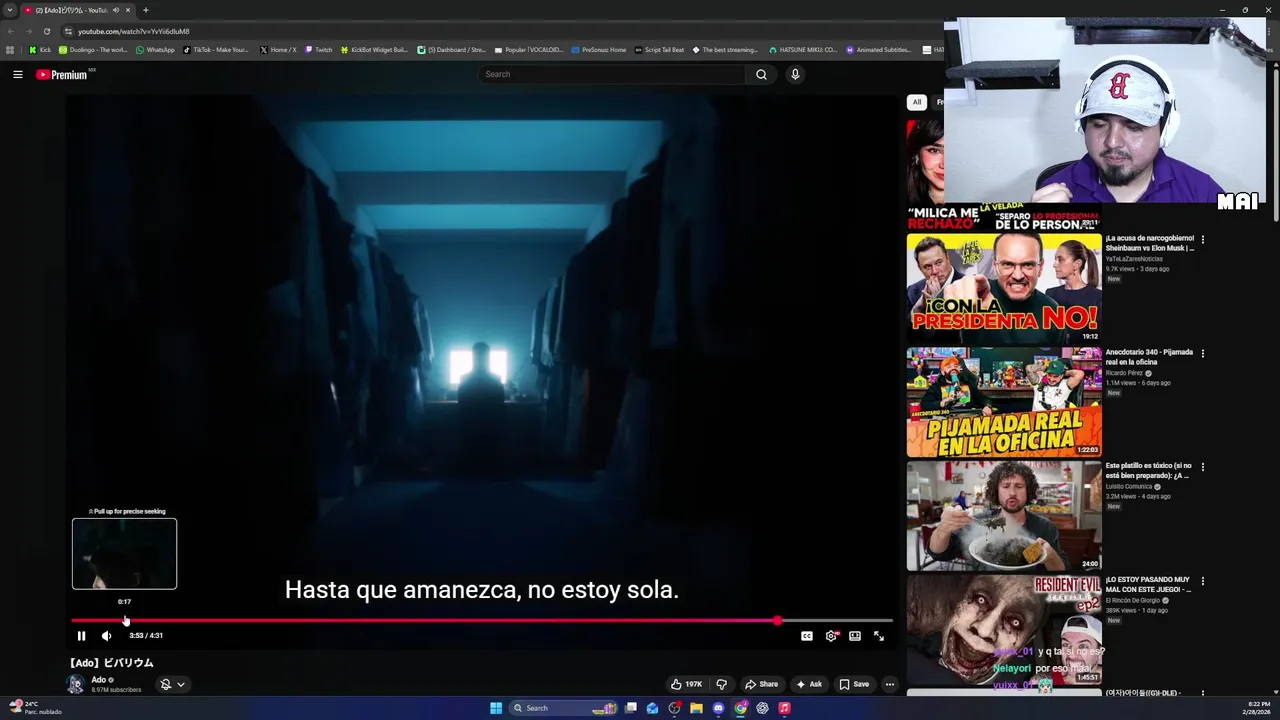Mute the video with the speaker icon
Image resolution: width=1280 pixels, height=720 pixels.
106,635
